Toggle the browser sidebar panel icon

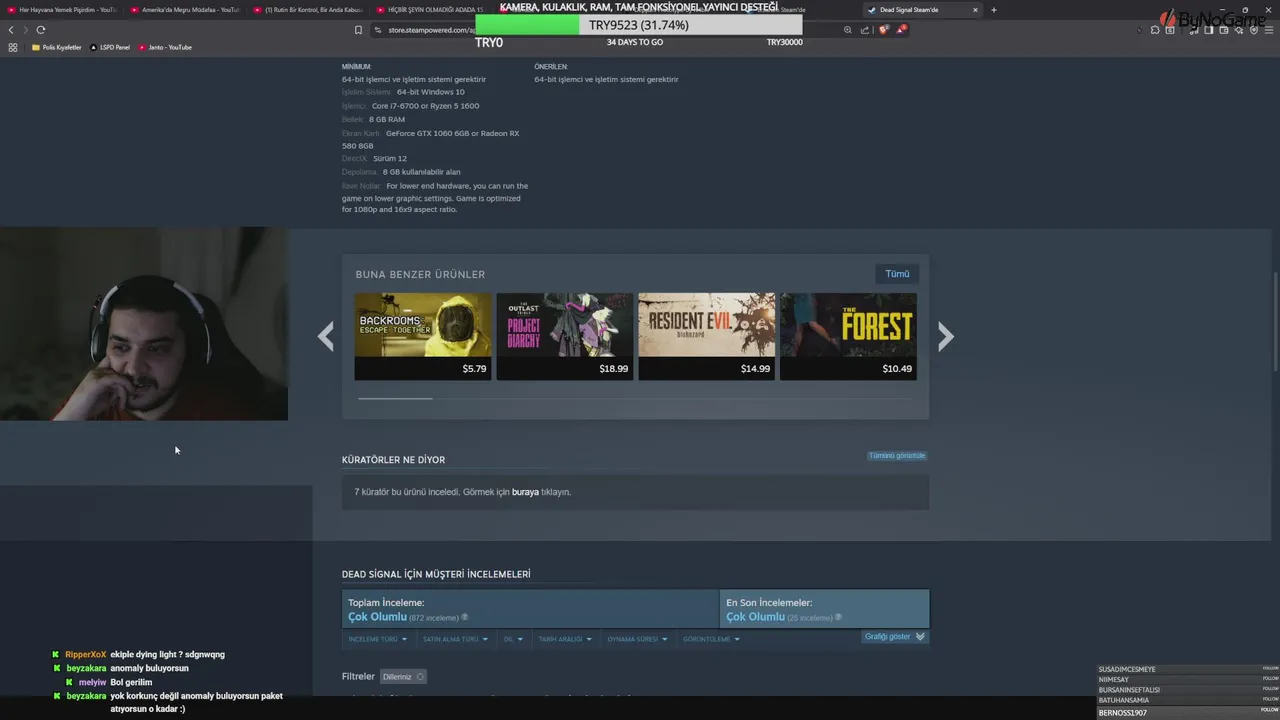pos(1208,30)
